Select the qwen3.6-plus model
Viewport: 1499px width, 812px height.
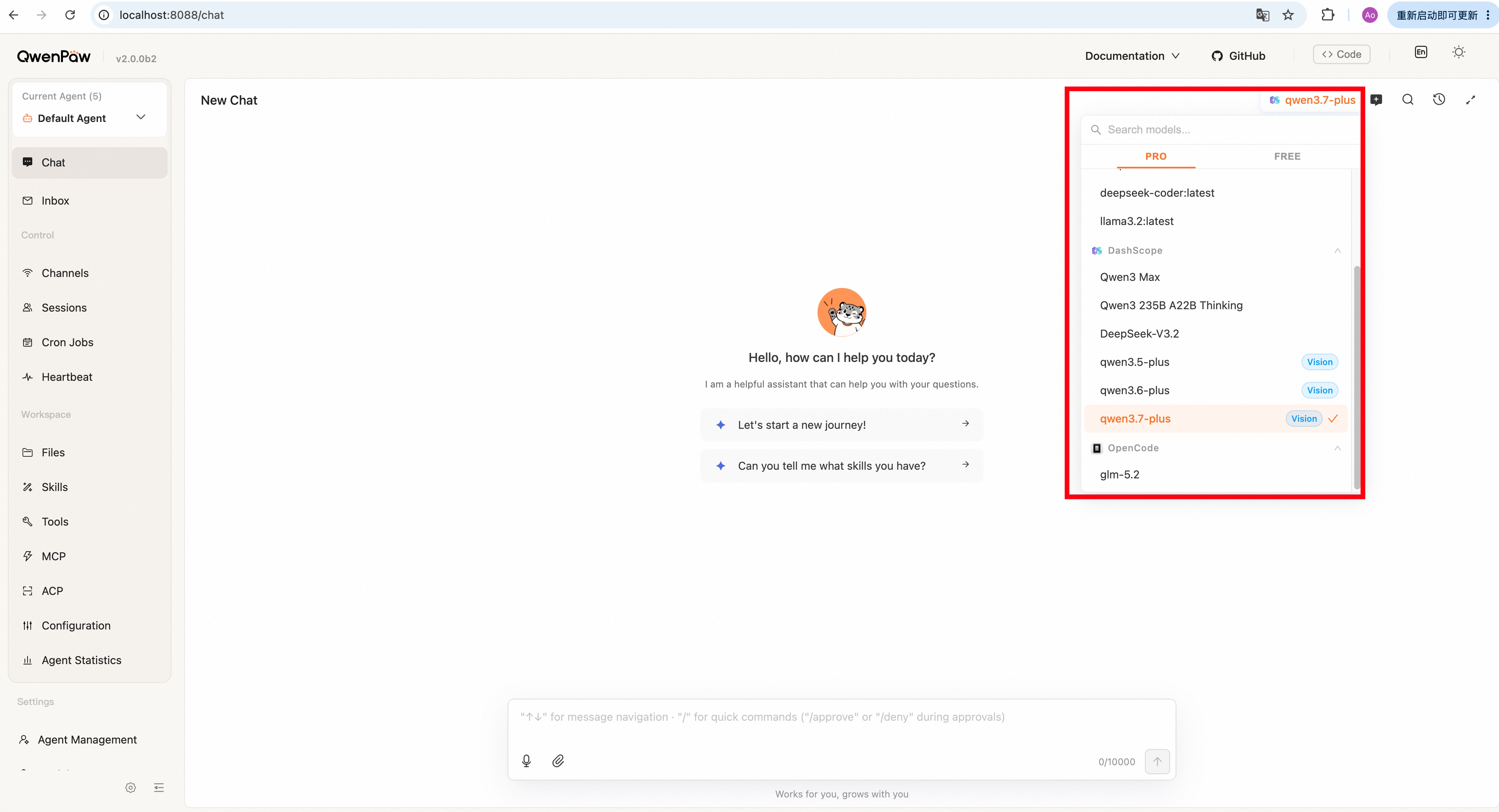tap(1216, 390)
